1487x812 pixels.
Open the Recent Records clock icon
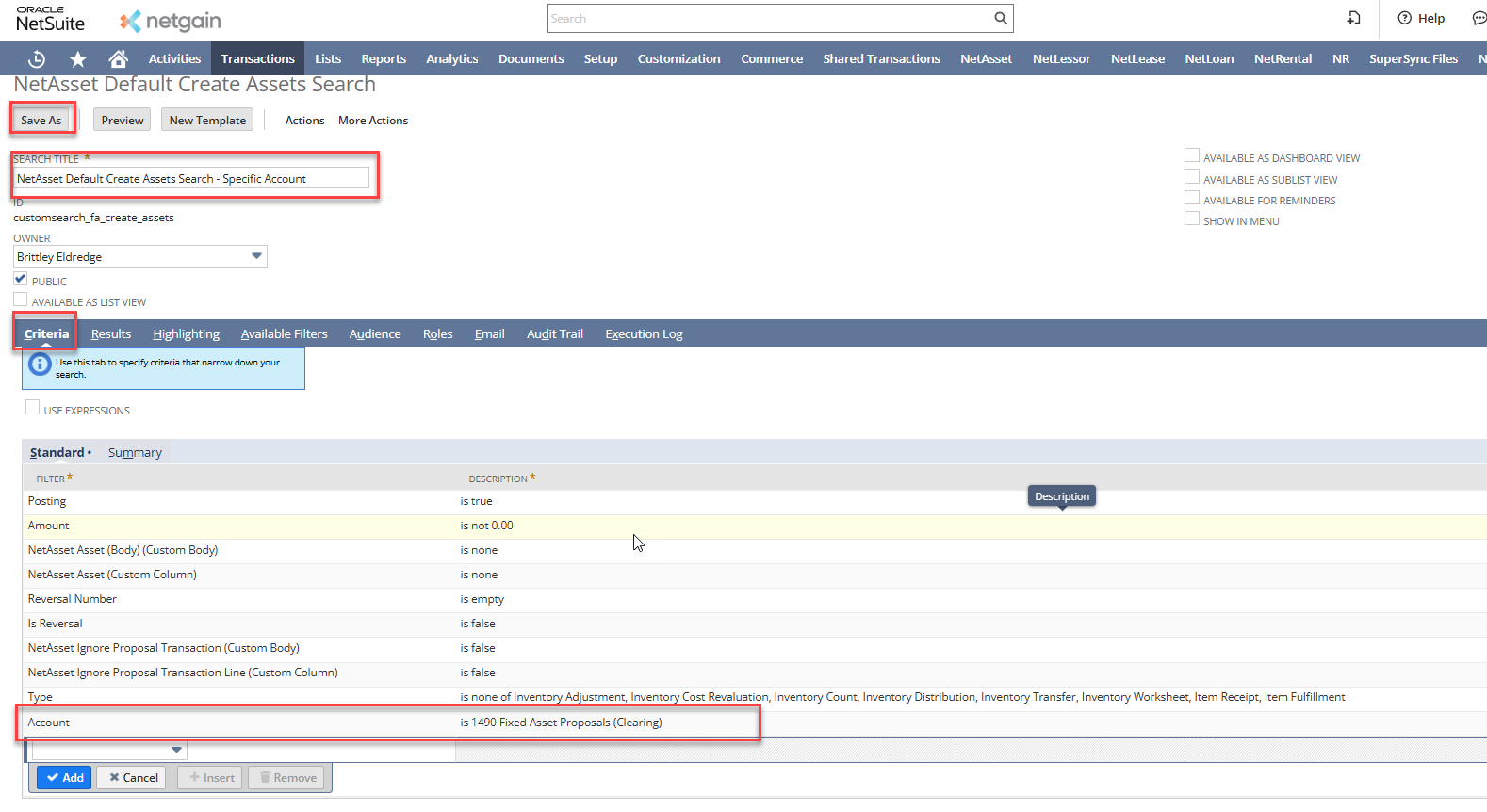click(37, 58)
